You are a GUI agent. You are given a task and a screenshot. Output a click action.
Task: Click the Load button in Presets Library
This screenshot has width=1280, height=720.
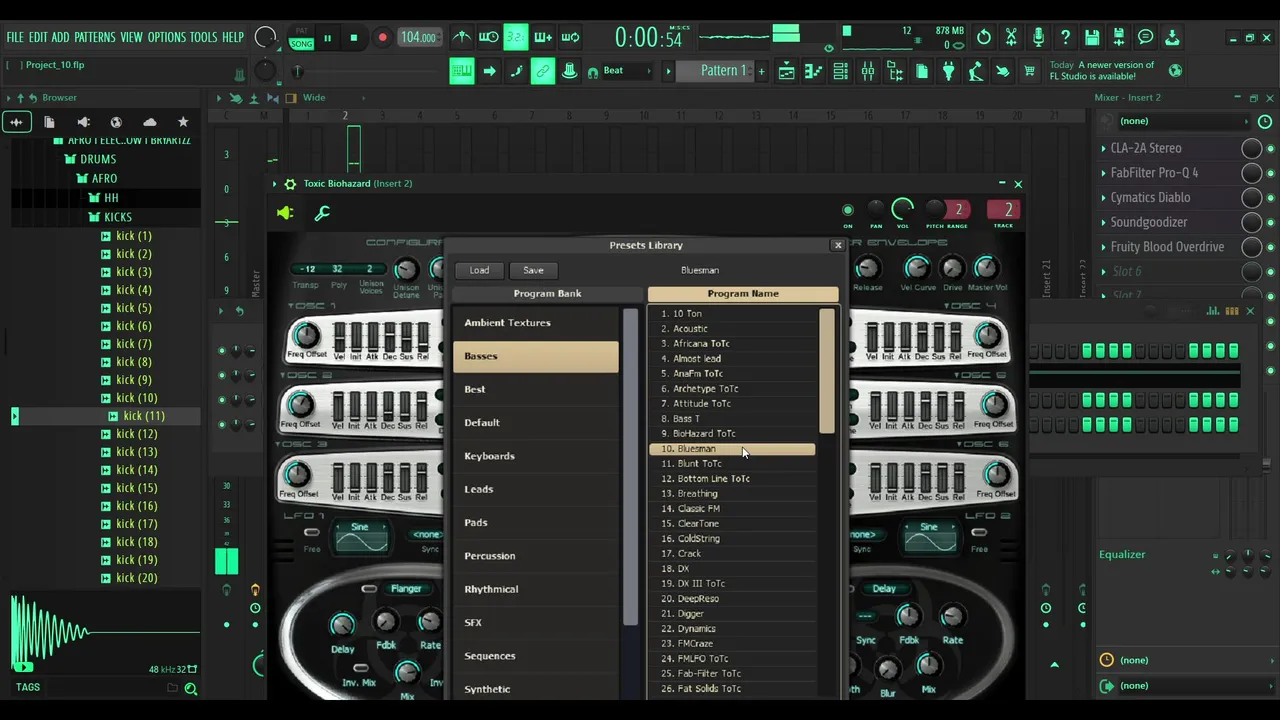click(480, 270)
